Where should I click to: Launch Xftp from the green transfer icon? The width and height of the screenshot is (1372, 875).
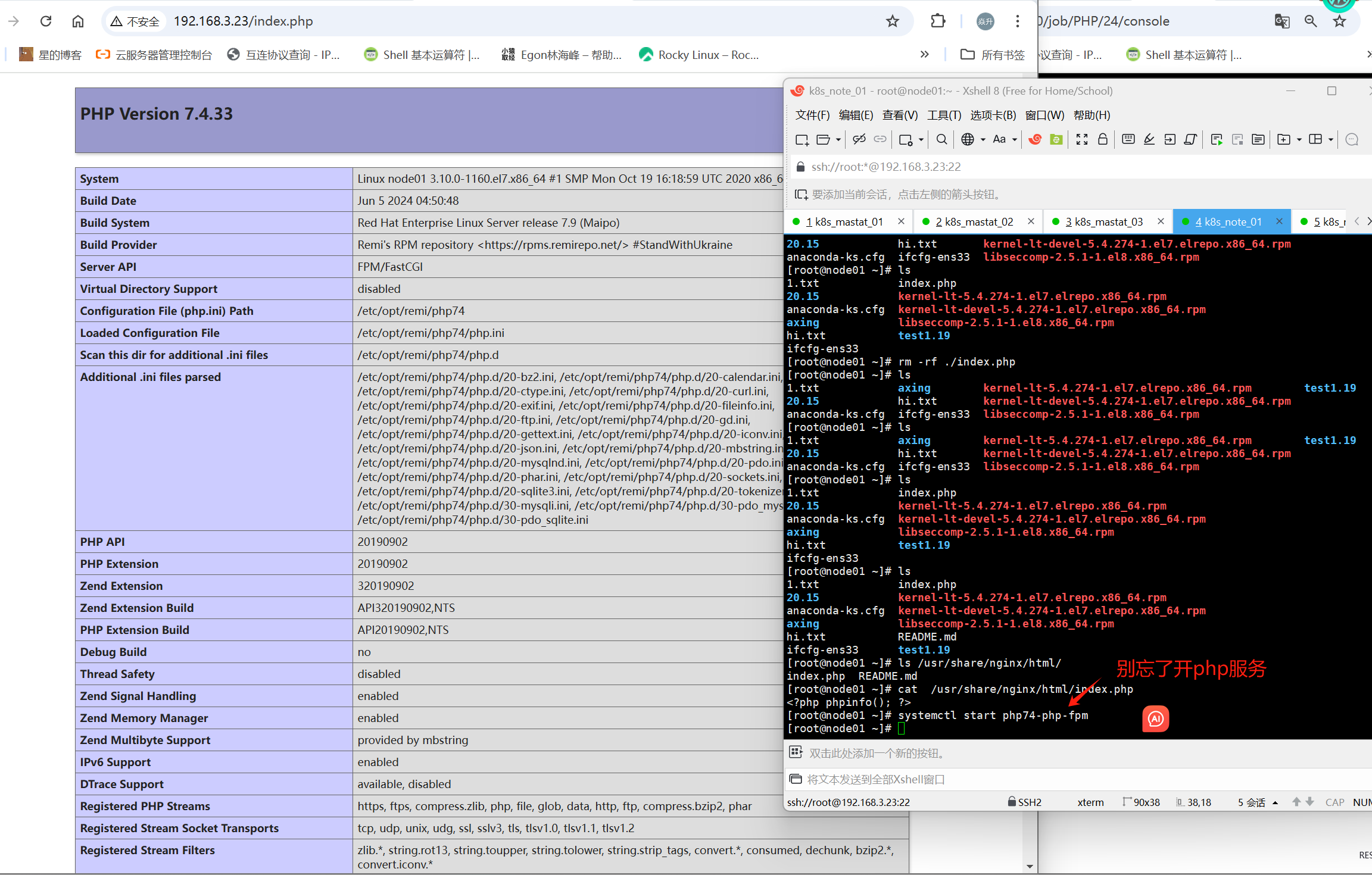coord(1056,139)
